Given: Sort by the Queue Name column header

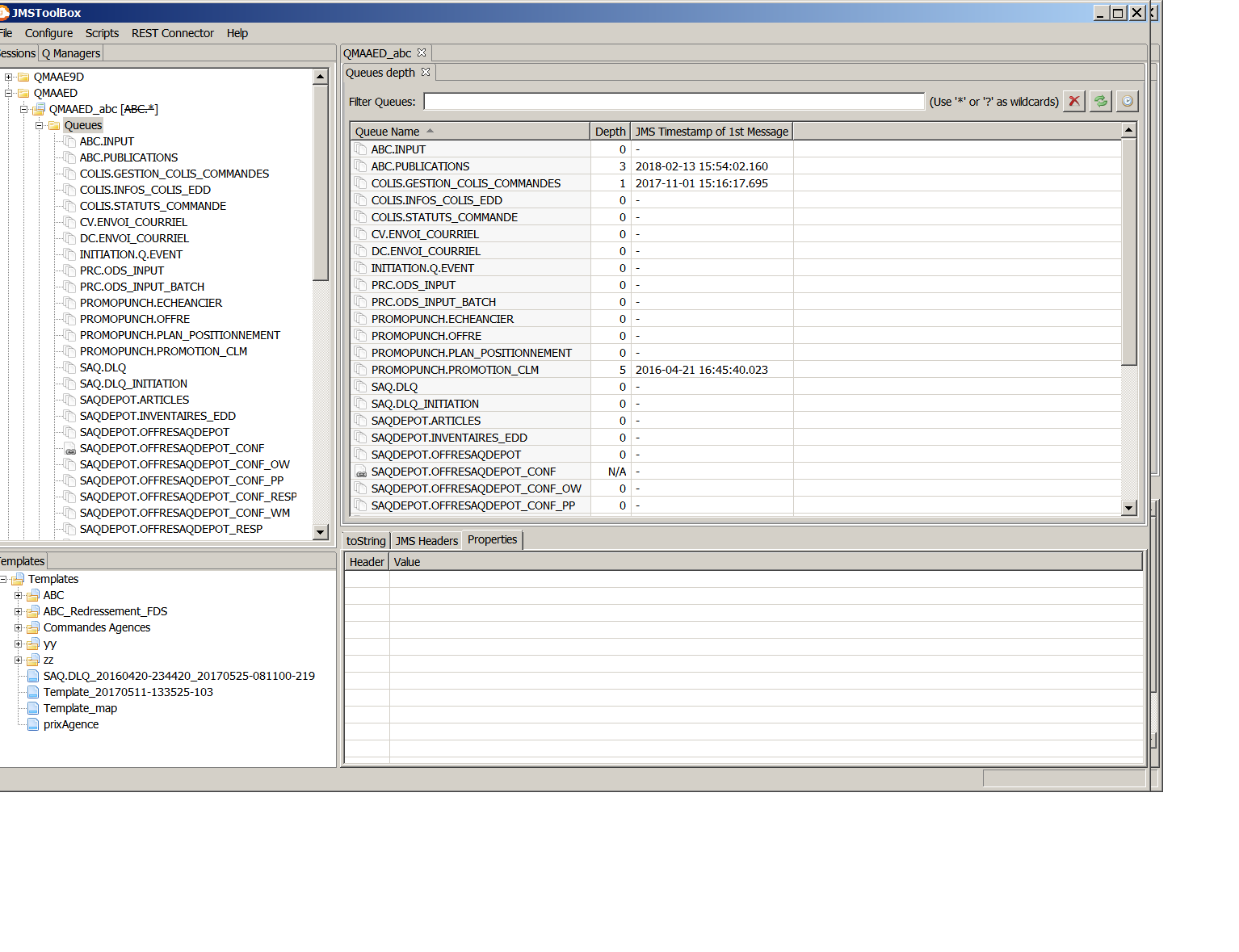Looking at the screenshot, I should [x=471, y=132].
